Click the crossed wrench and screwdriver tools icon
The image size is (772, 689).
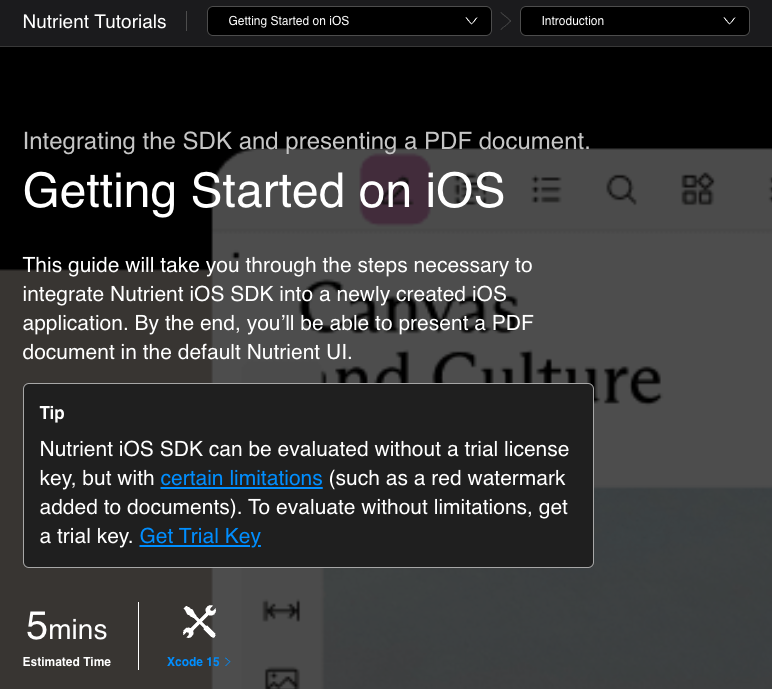(x=199, y=622)
